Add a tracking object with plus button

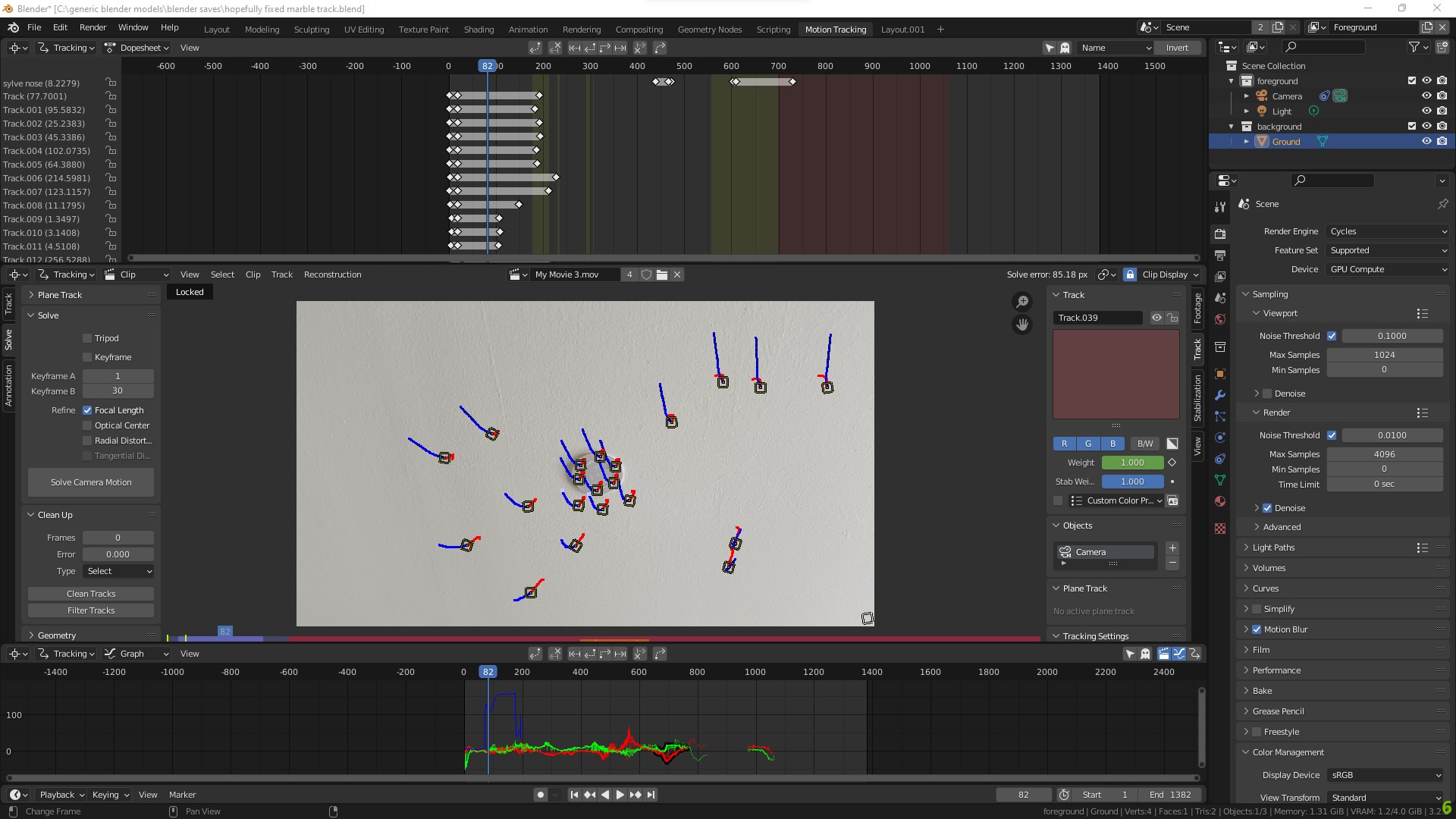click(1172, 548)
